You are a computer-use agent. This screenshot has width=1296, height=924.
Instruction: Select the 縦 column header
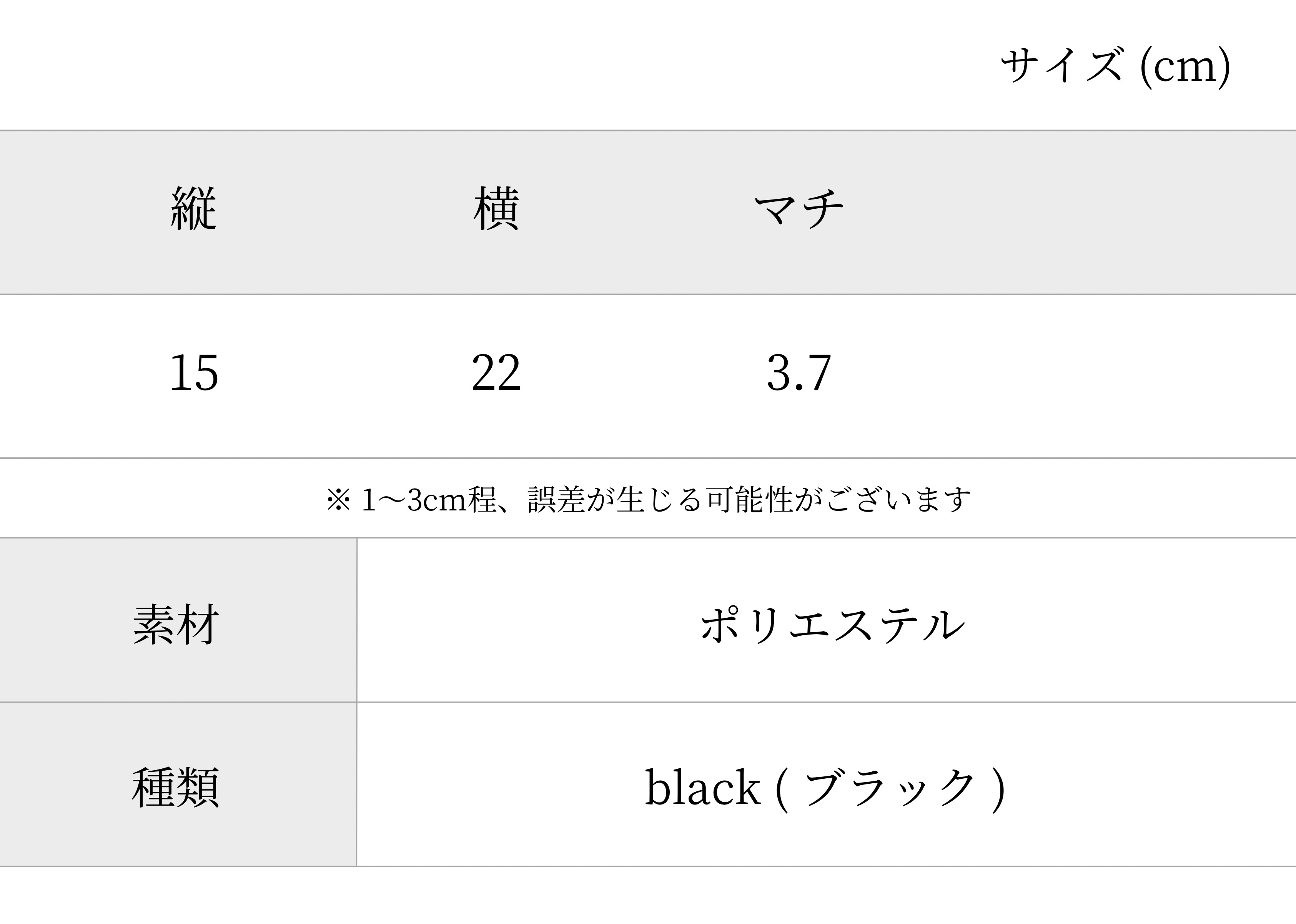pyautogui.click(x=194, y=209)
